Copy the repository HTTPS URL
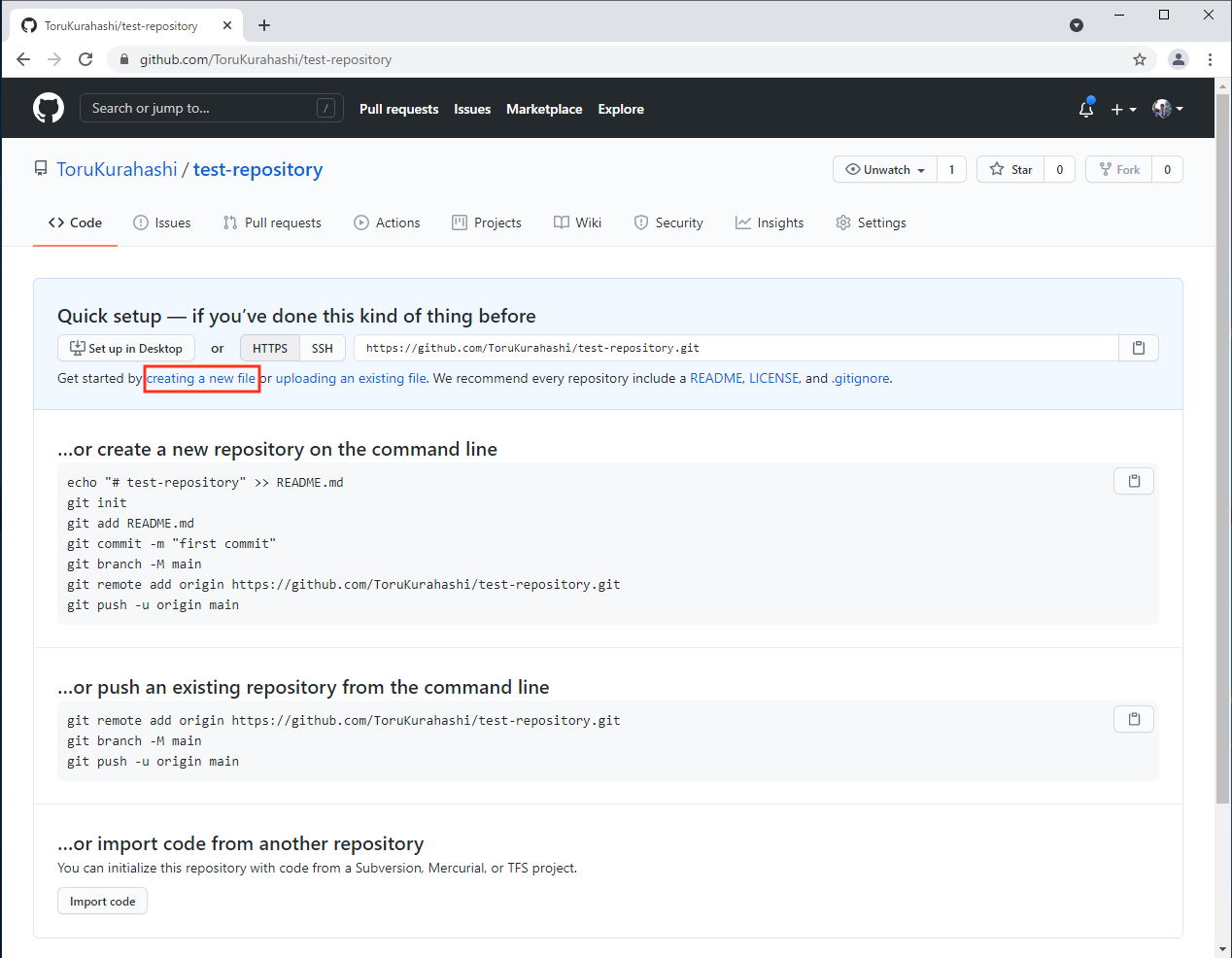This screenshot has width=1232, height=958. [1139, 348]
